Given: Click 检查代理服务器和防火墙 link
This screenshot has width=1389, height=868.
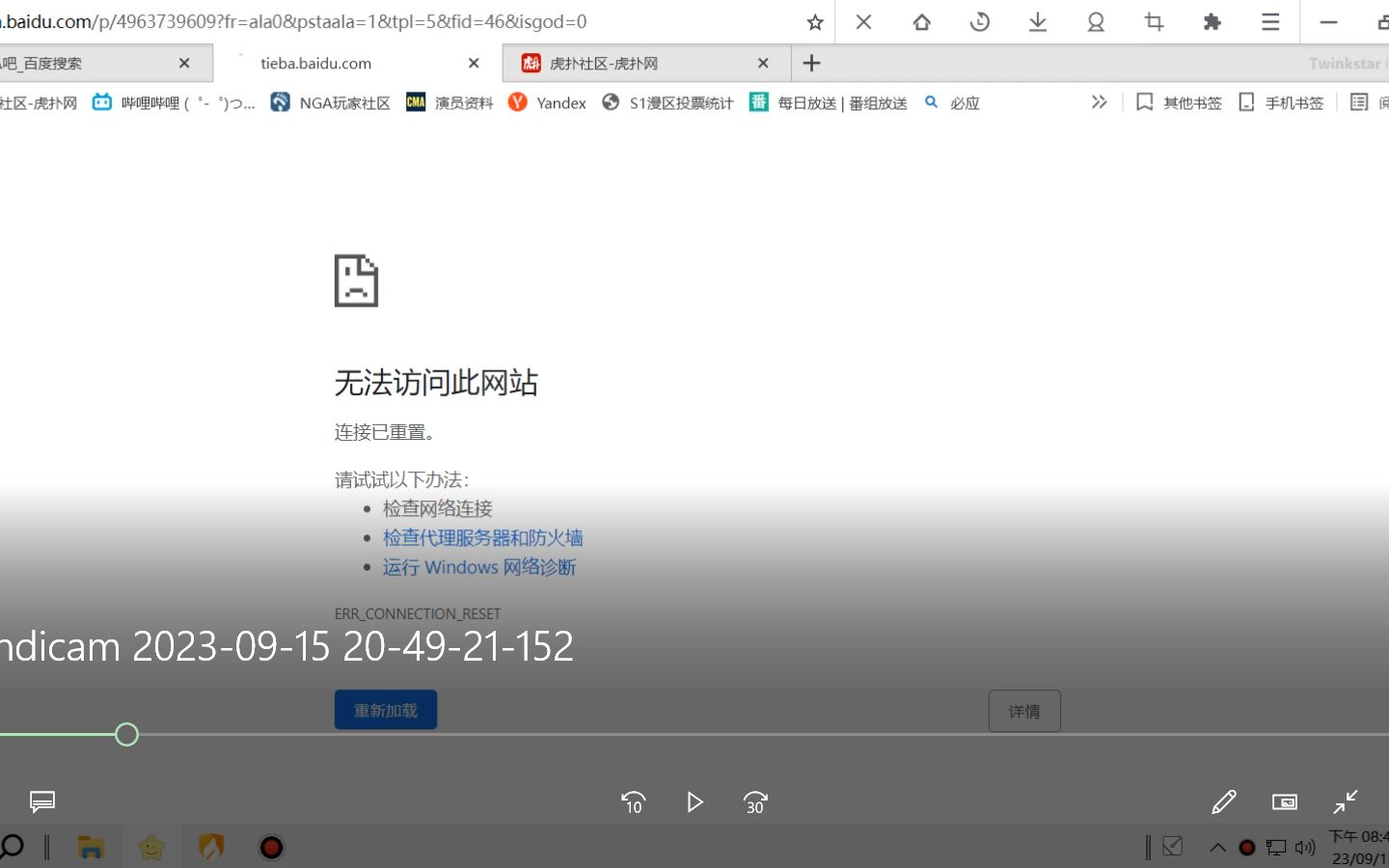Looking at the screenshot, I should 482,538.
